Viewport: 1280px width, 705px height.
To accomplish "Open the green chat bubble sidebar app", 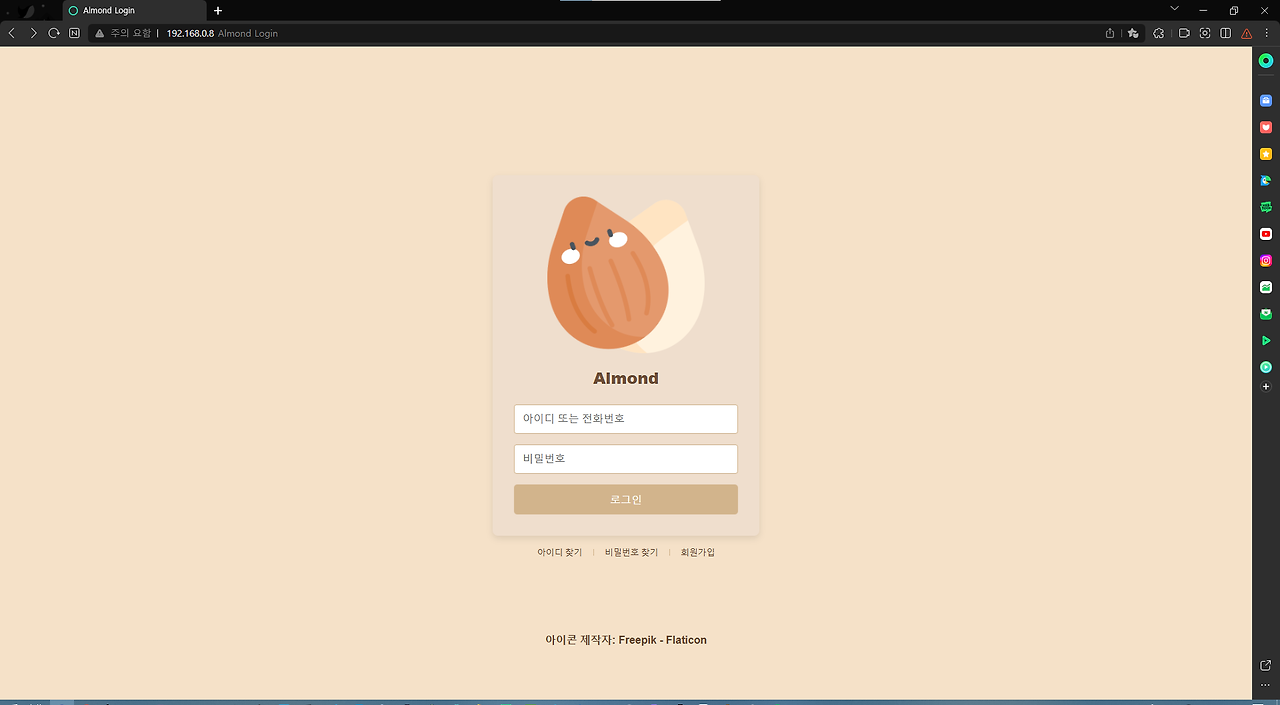I will coord(1266,207).
